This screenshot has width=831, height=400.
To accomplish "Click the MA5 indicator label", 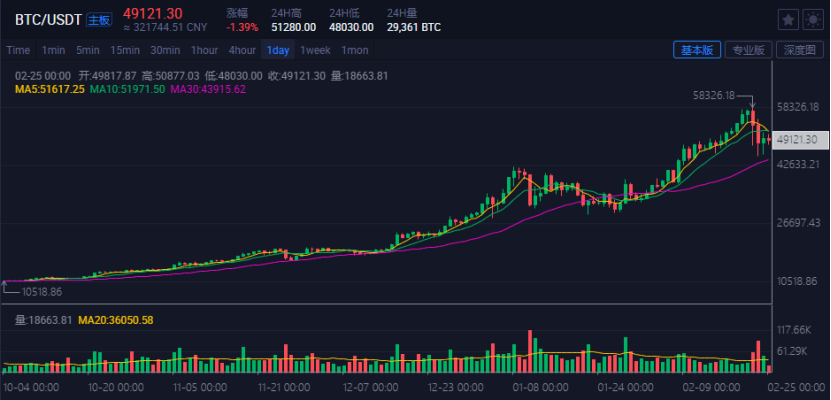I will click(50, 90).
